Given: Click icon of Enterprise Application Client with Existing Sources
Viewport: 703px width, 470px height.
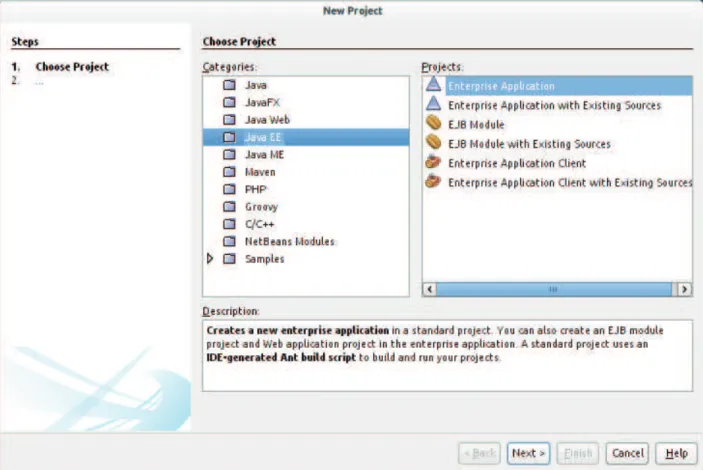Looking at the screenshot, I should pos(434,181).
